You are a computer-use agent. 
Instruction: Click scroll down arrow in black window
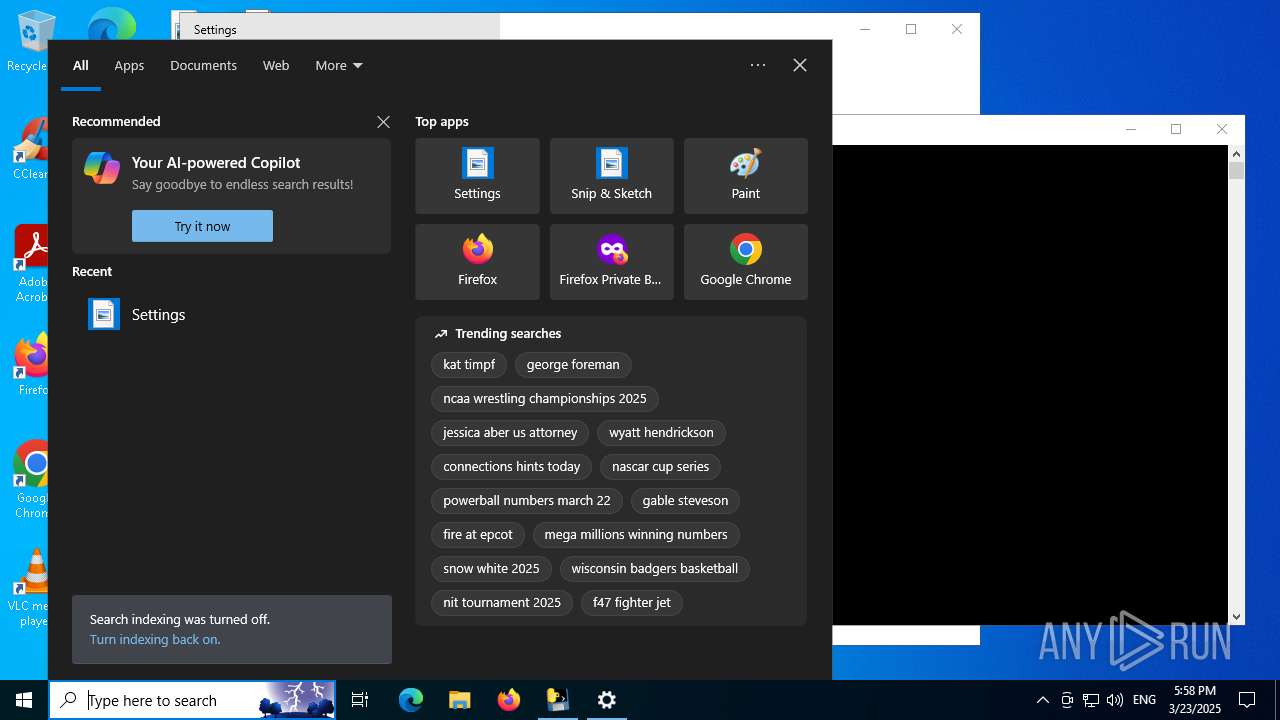(x=1237, y=617)
